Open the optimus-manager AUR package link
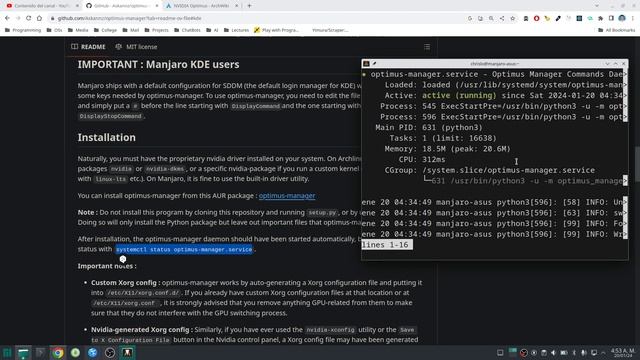Viewport: 640px width, 360px height. click(x=287, y=196)
